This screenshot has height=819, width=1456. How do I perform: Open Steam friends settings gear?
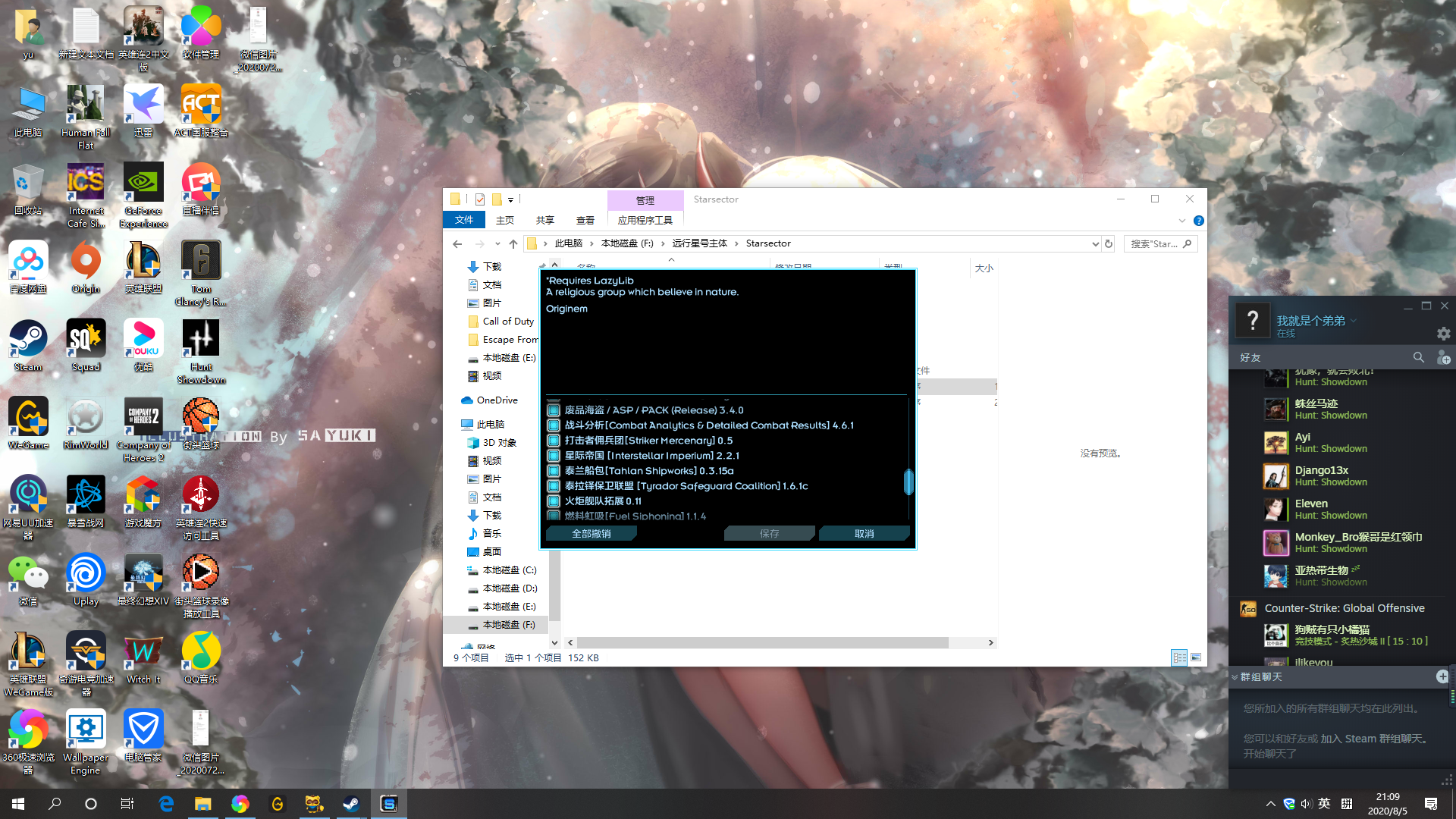point(1443,334)
